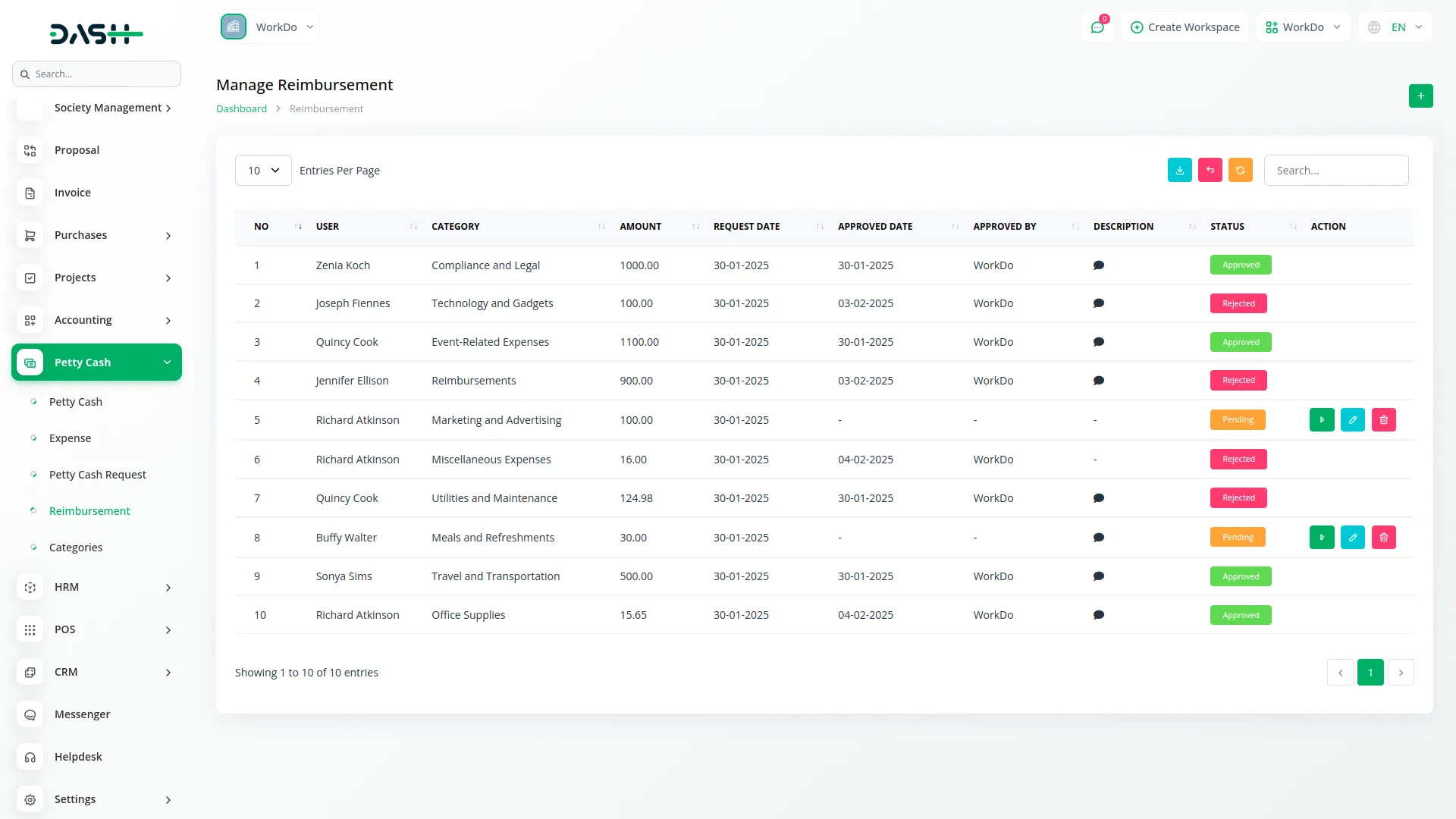Expand the Accounting sidebar section
1456x819 pixels.
[x=96, y=319]
